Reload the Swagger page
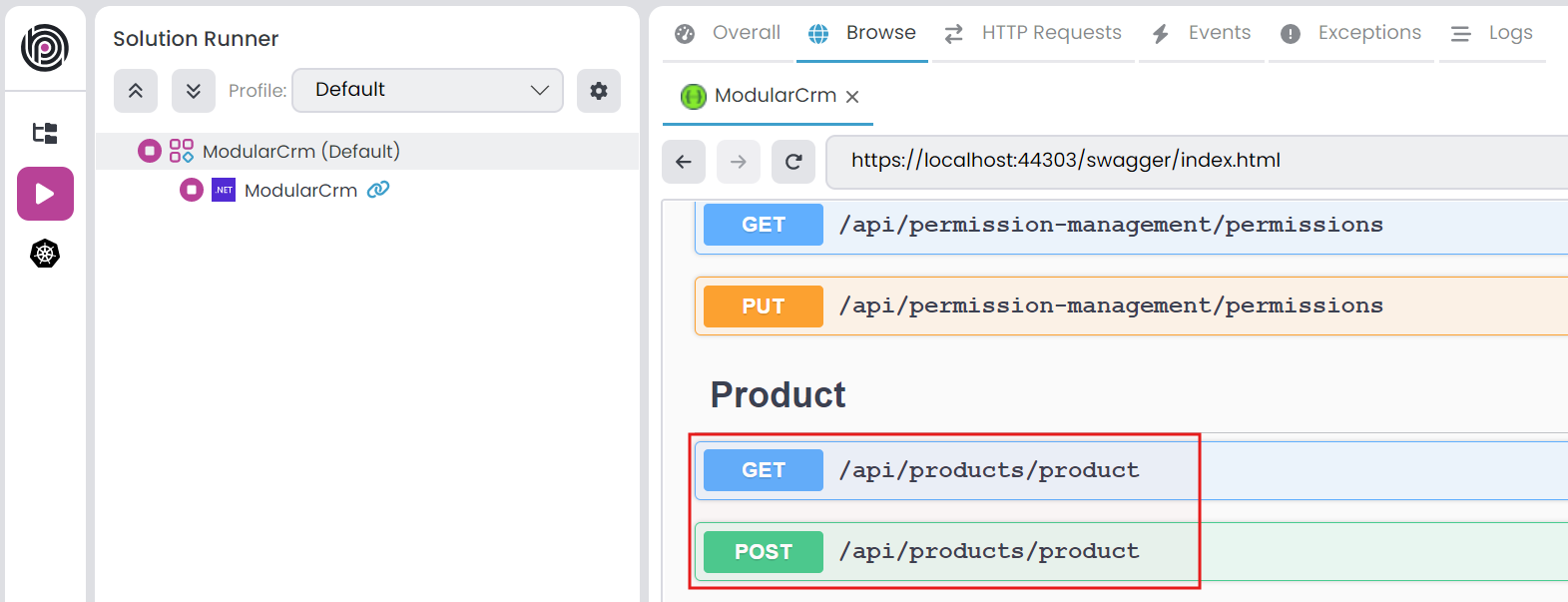Image resolution: width=1568 pixels, height=602 pixels. (x=793, y=162)
